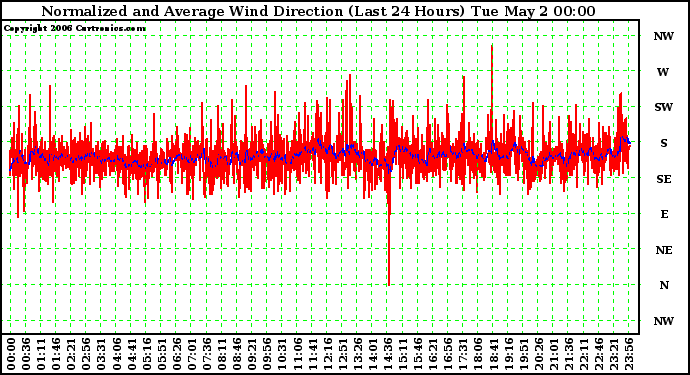Click the 09:56 time axis label
The width and height of the screenshot is (690, 375).
tap(267, 354)
